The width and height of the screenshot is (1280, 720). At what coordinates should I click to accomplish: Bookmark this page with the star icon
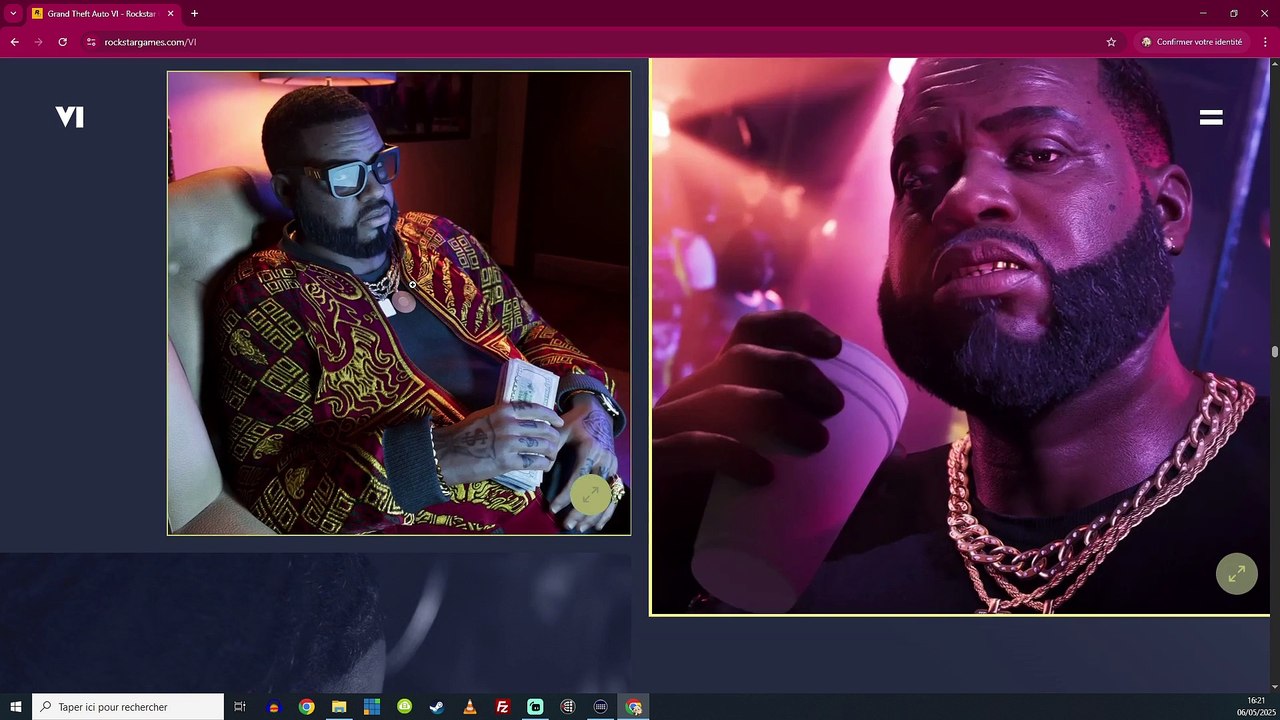tap(1111, 42)
